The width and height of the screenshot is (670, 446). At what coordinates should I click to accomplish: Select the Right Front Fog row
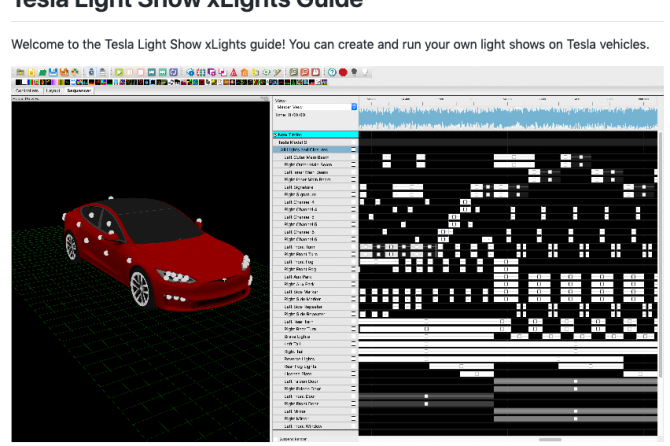pos(315,269)
